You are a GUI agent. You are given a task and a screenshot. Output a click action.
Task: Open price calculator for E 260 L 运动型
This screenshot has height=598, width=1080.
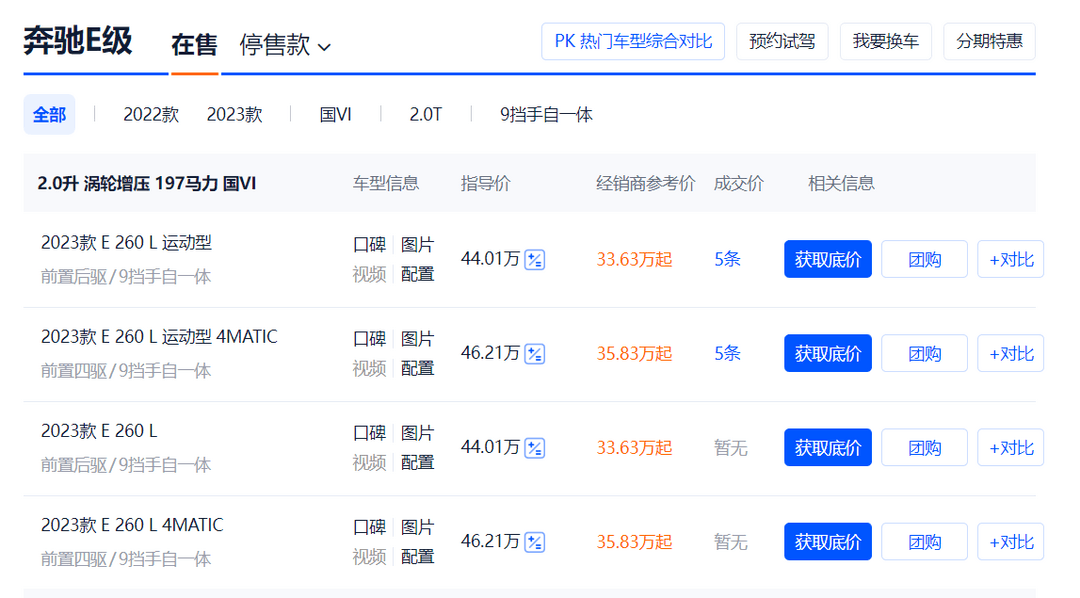534,260
